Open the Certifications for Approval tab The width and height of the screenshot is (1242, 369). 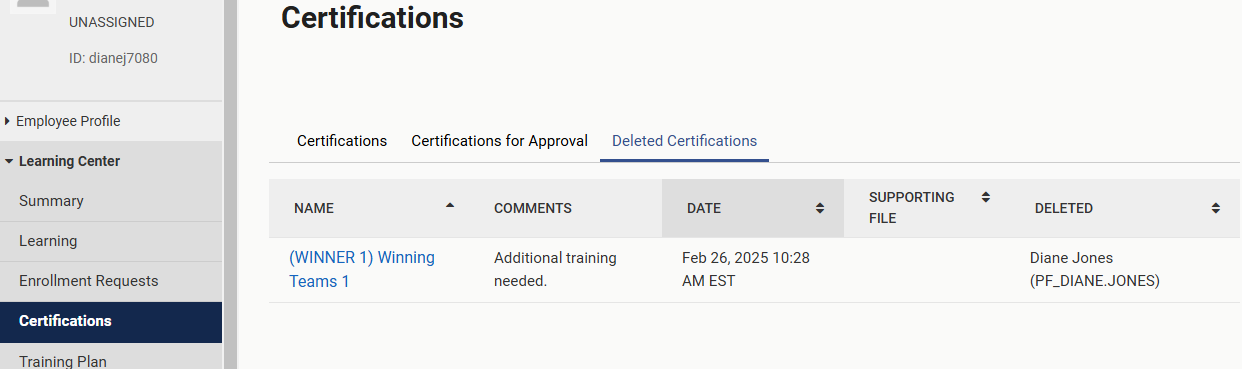[x=499, y=141]
